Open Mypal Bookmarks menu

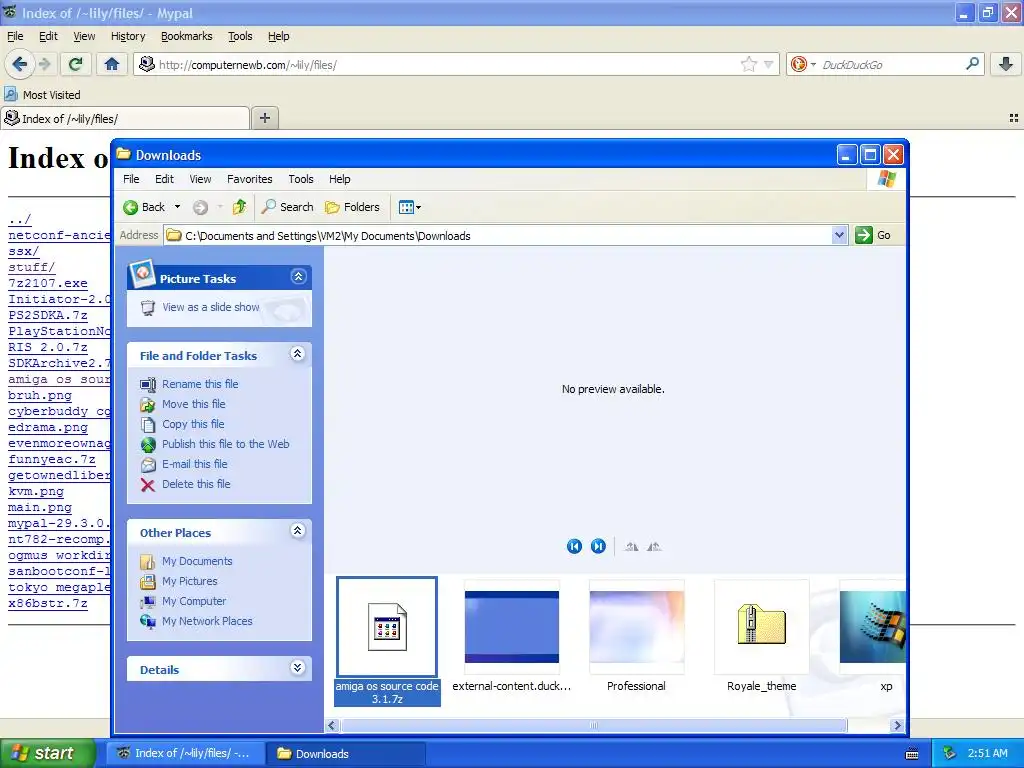187,36
